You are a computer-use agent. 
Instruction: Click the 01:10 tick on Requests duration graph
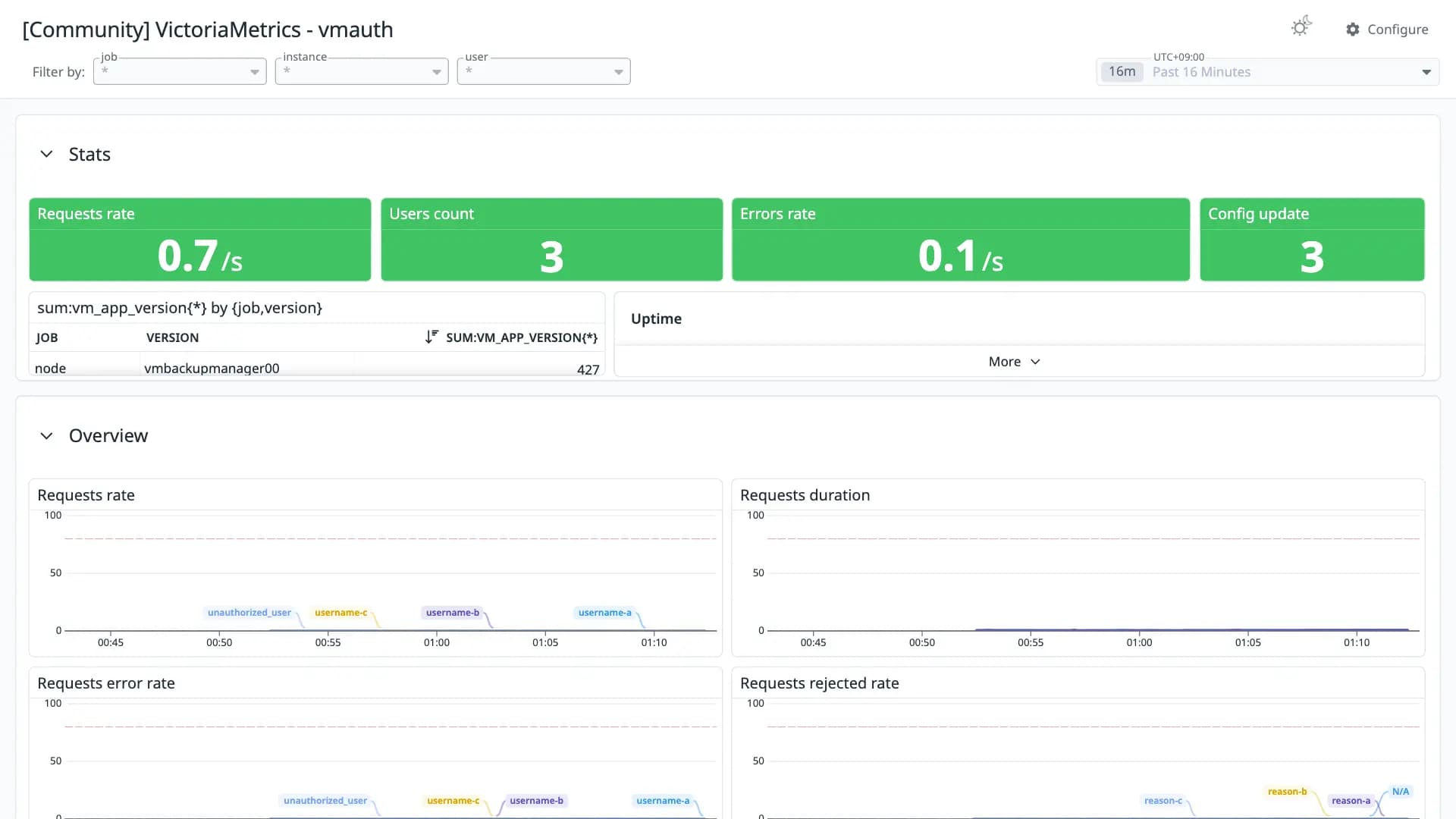1357,642
